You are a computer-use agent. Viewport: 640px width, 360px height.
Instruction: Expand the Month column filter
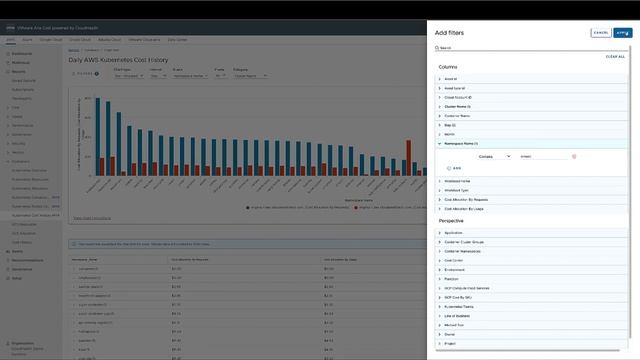tap(531, 134)
